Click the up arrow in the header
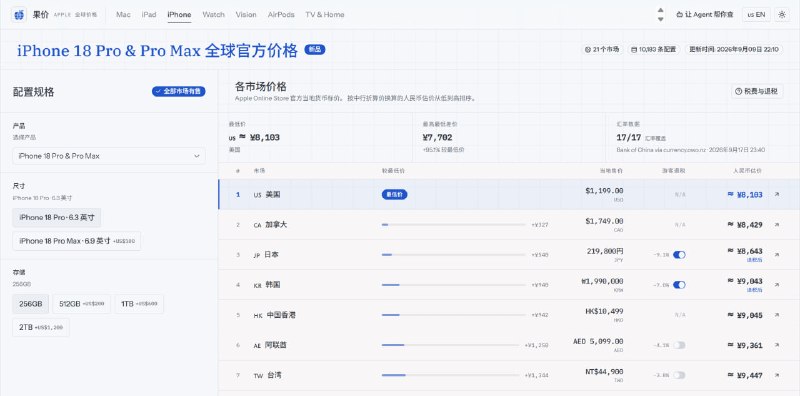The width and height of the screenshot is (800, 396). click(660, 10)
